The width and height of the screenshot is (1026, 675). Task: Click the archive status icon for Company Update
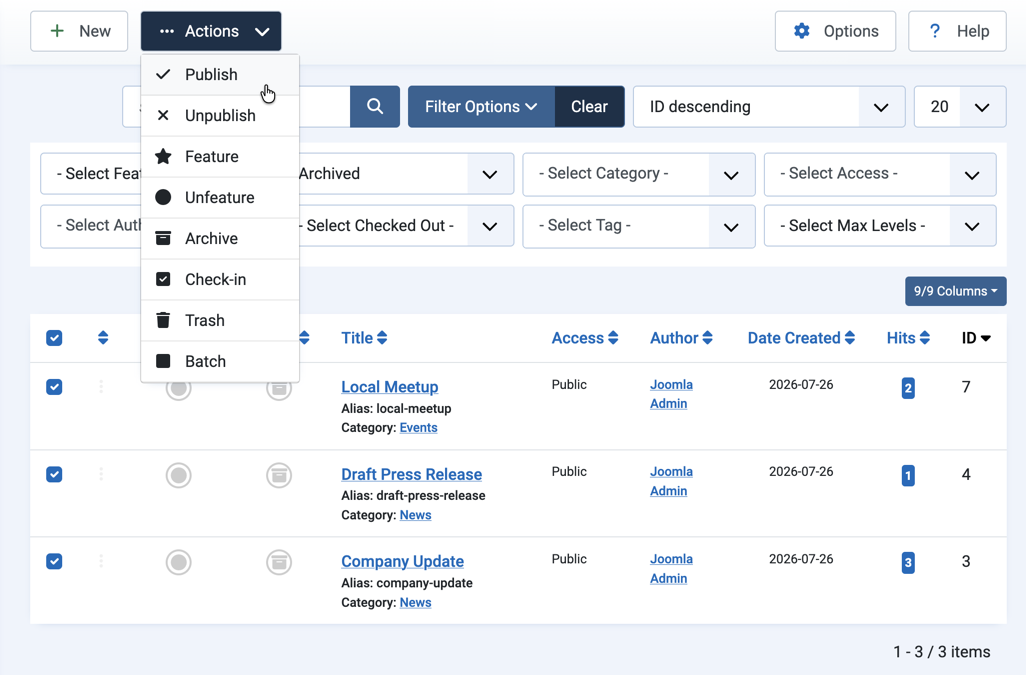[279, 562]
